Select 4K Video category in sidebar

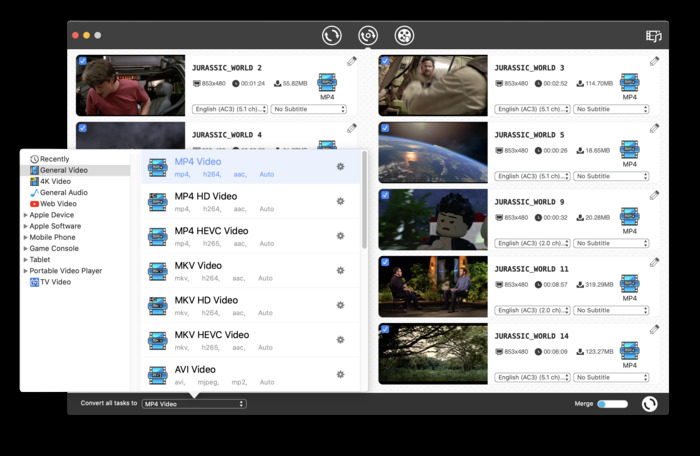(55, 181)
